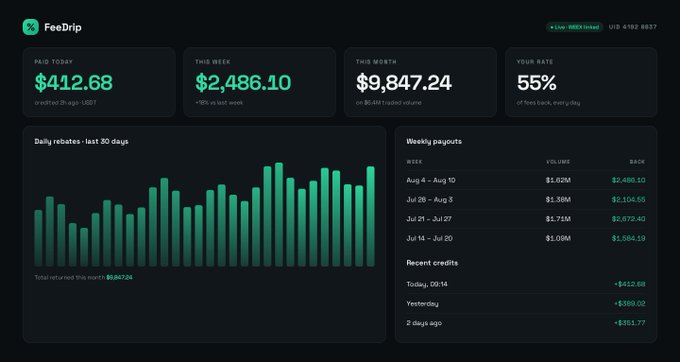
Task: Select the This Week $2,486.10 figure
Action: coord(243,82)
